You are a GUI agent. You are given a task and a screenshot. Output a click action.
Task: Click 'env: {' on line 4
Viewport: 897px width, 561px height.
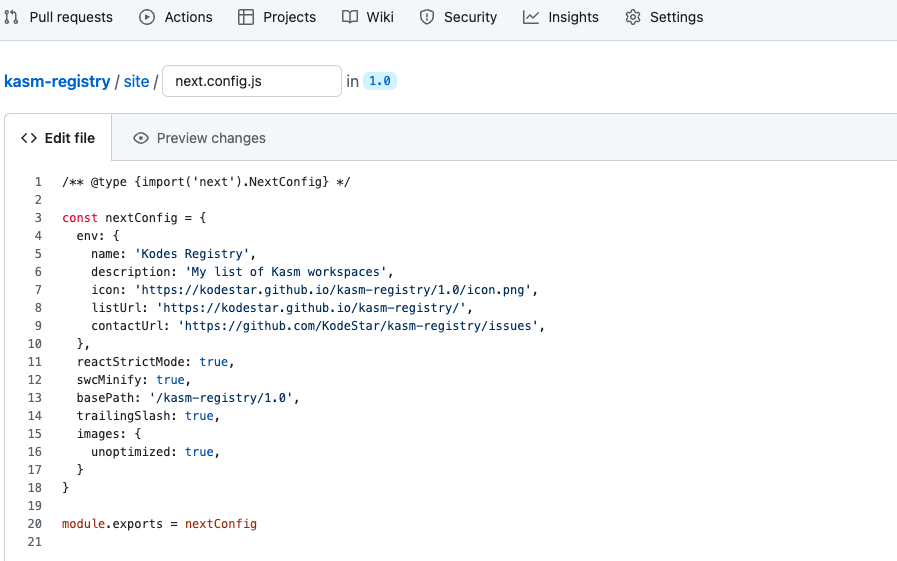tap(98, 236)
